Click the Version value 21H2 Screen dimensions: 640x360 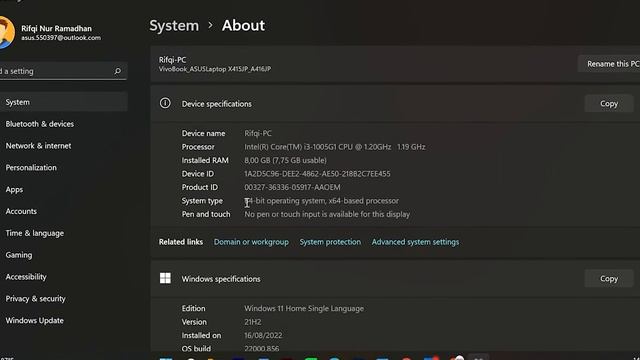(x=253, y=322)
